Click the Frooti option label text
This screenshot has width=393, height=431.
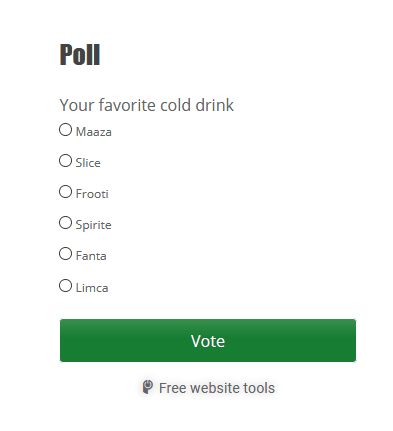point(92,194)
